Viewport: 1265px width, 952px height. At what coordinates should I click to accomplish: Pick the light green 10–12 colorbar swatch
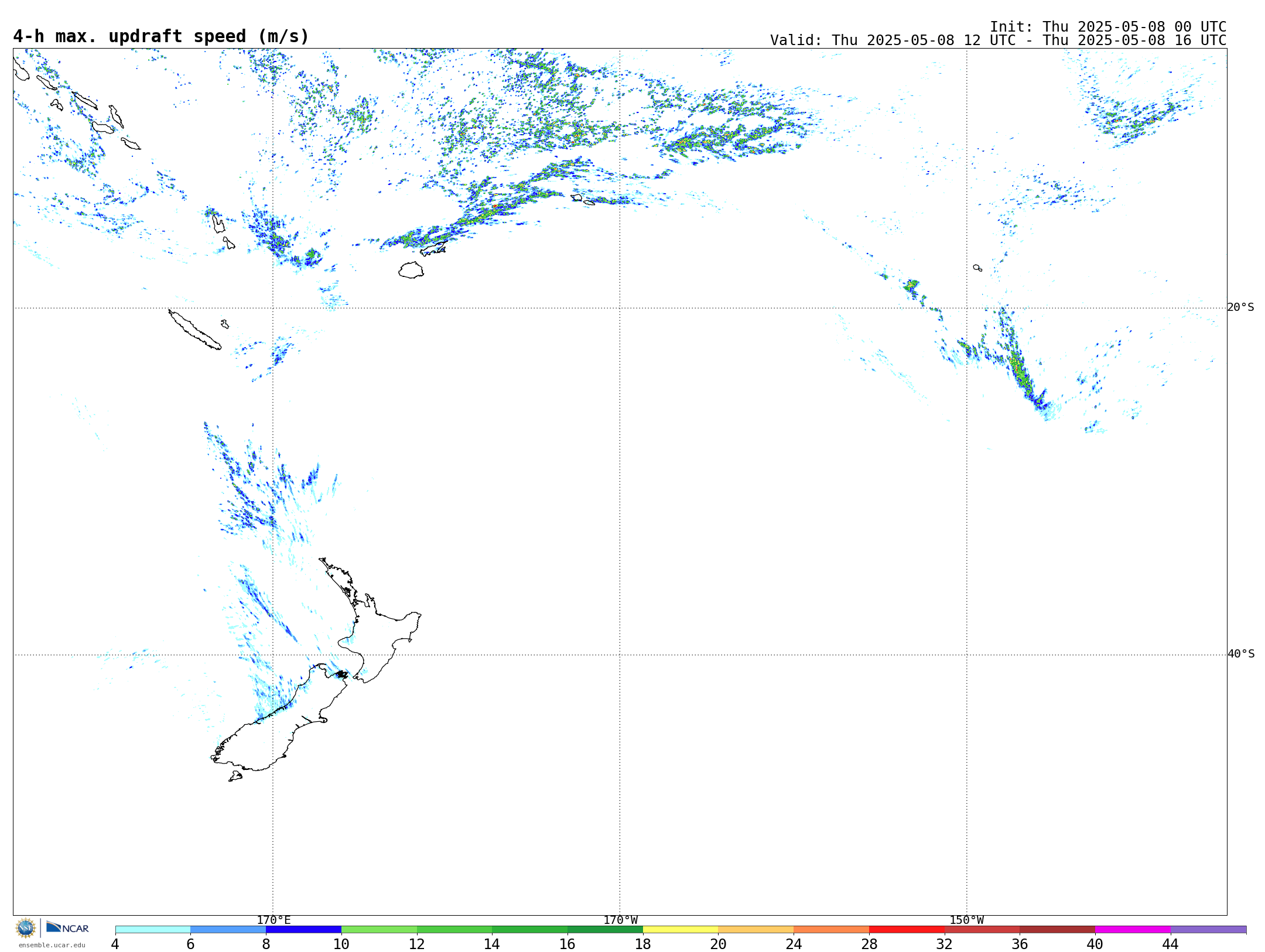point(379,930)
